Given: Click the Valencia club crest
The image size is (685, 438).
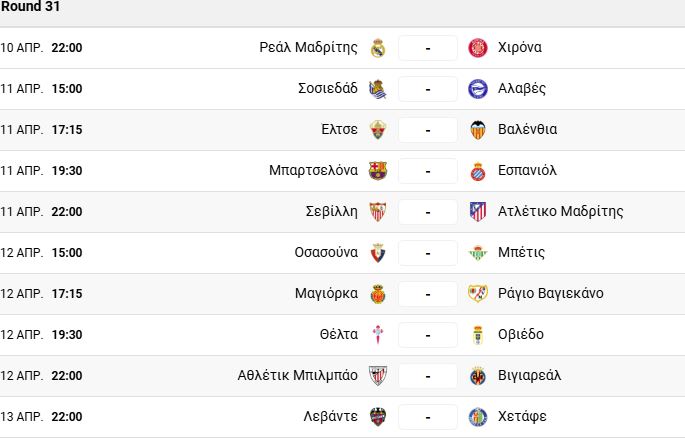Looking at the screenshot, I should [x=477, y=130].
